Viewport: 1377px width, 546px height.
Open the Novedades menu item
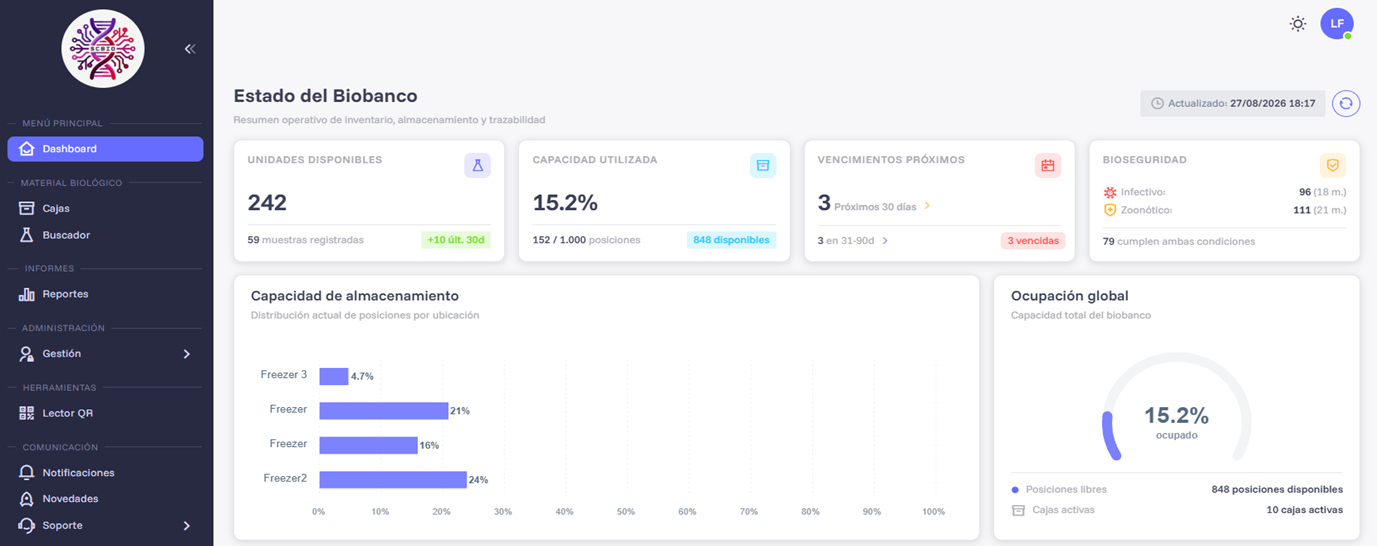[x=105, y=498]
